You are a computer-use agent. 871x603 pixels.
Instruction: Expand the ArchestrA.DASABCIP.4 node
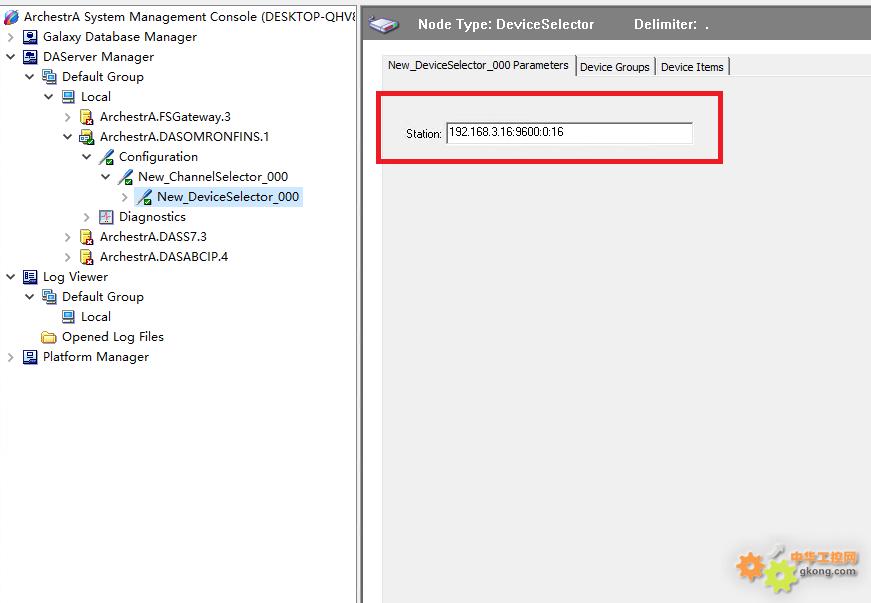(x=67, y=257)
